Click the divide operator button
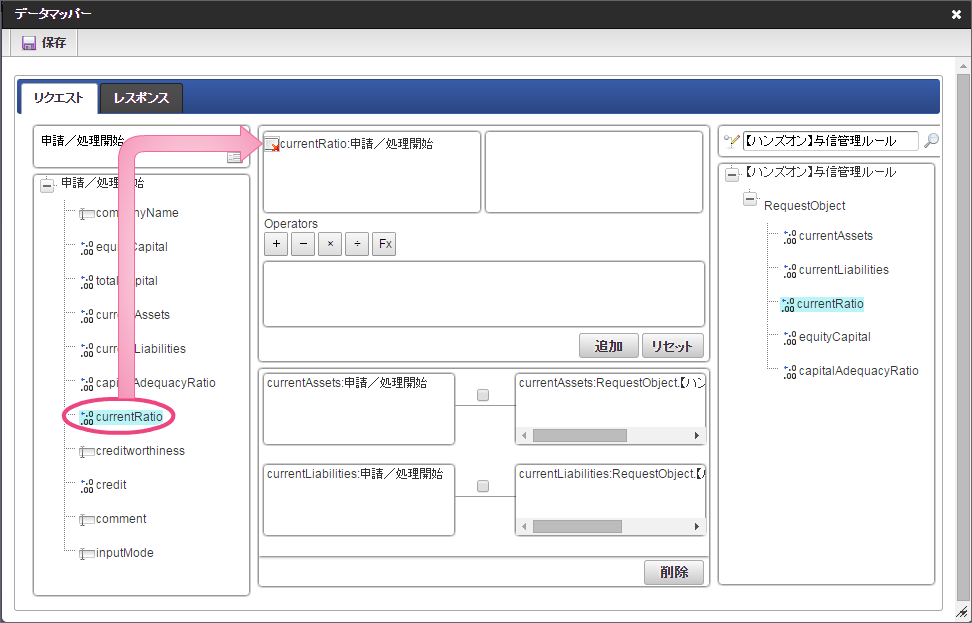The width and height of the screenshot is (972, 623). pyautogui.click(x=357, y=244)
